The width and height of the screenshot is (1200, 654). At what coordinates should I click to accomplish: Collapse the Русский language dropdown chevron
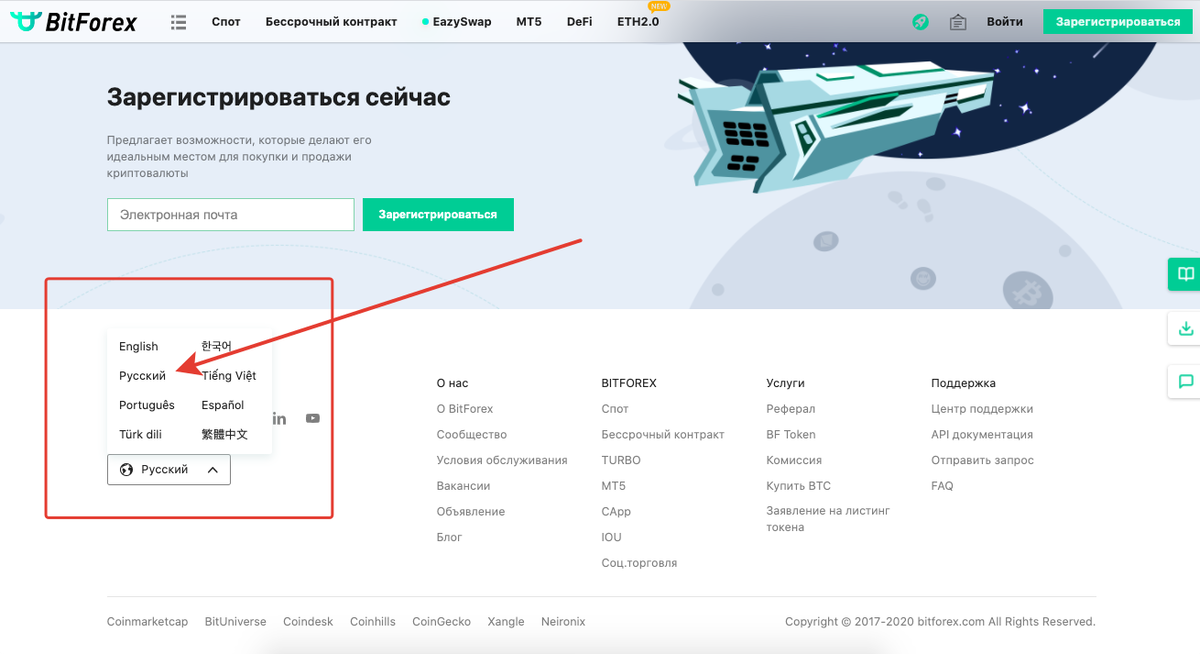(x=212, y=469)
